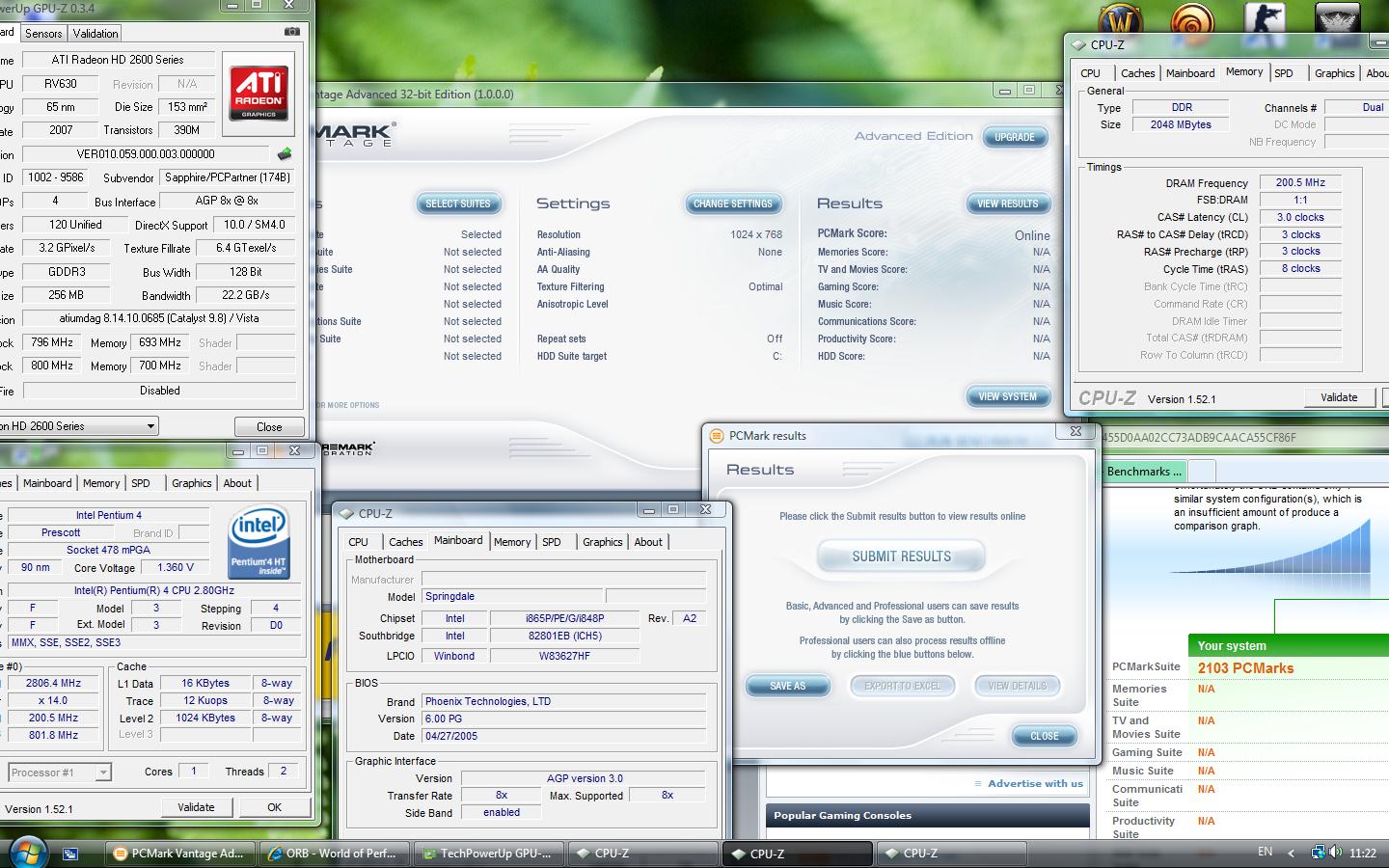Click the PCMark Score Online result text
Screen dimensions: 1389x868
pyautogui.click(x=1032, y=235)
